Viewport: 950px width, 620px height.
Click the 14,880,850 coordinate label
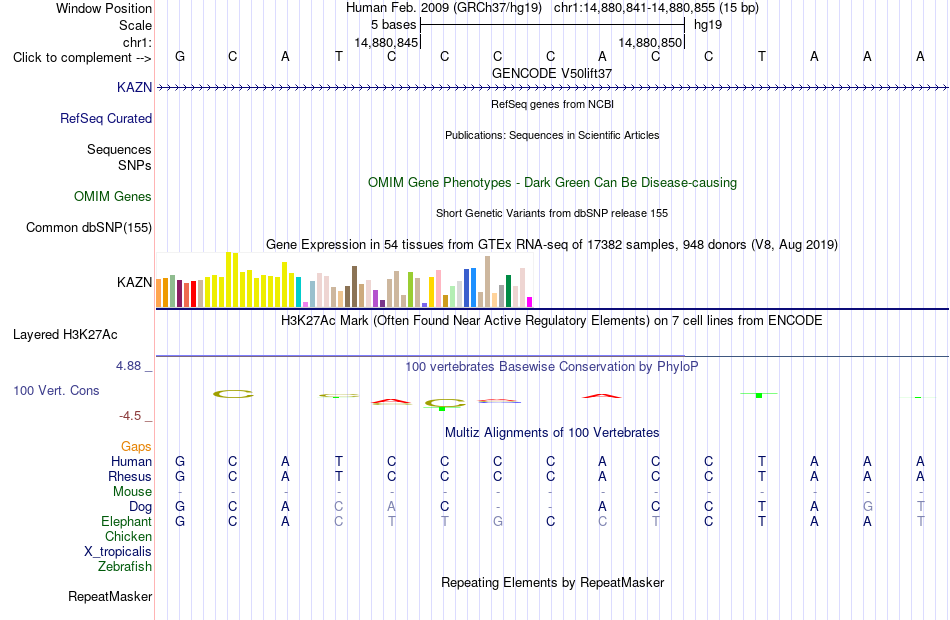[650, 42]
